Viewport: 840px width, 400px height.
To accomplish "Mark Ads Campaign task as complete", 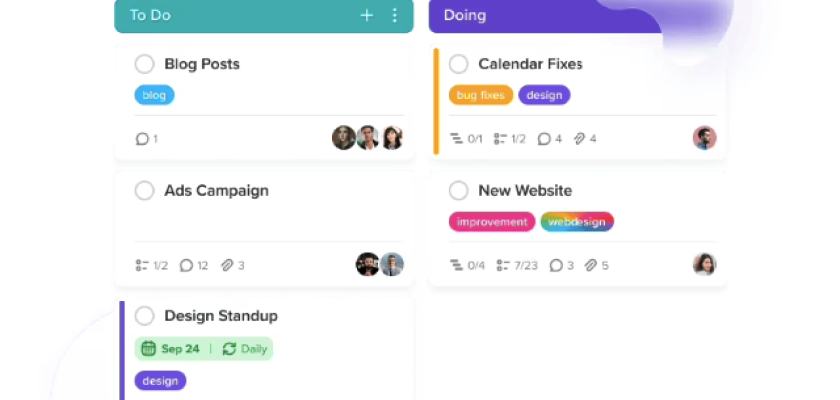I will point(145,190).
